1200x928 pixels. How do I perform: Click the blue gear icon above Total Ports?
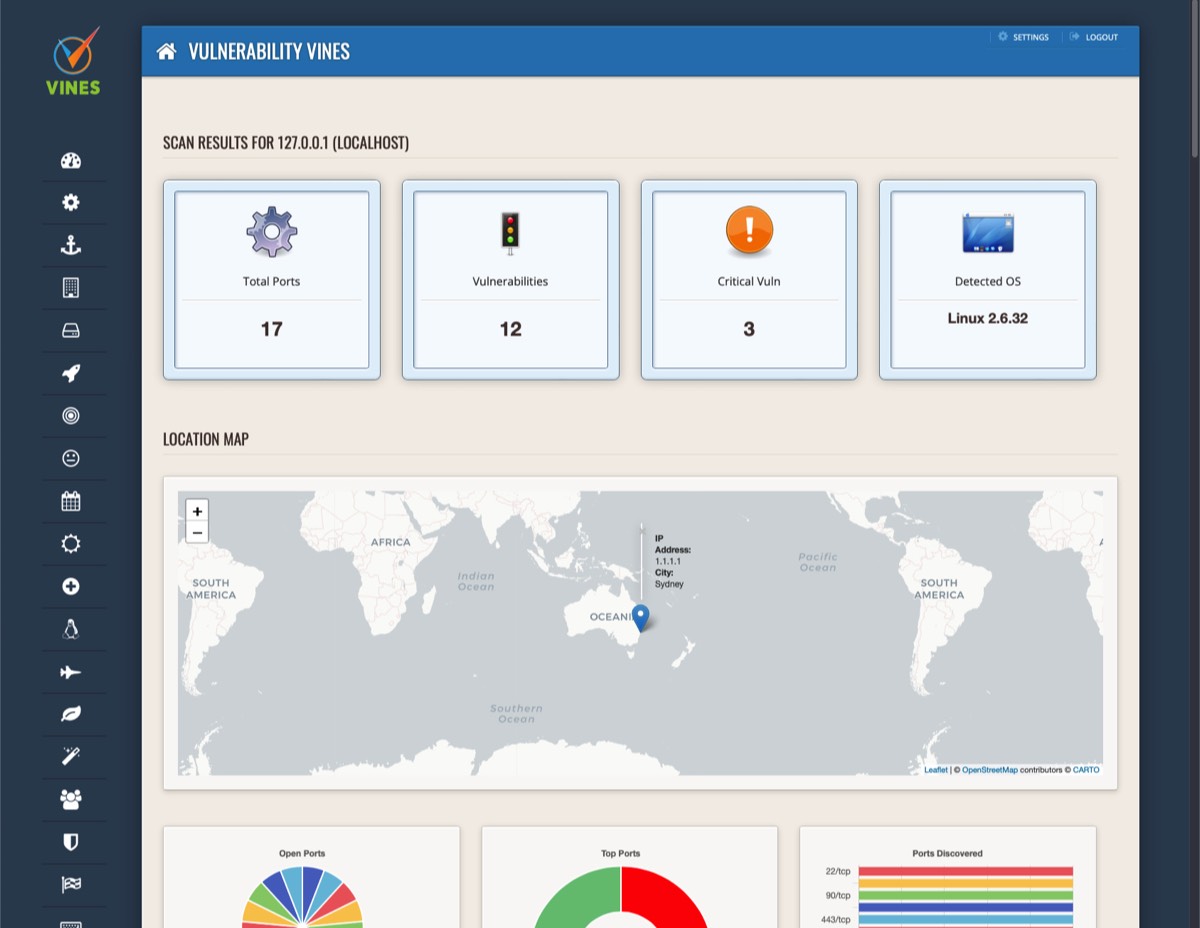pos(272,232)
